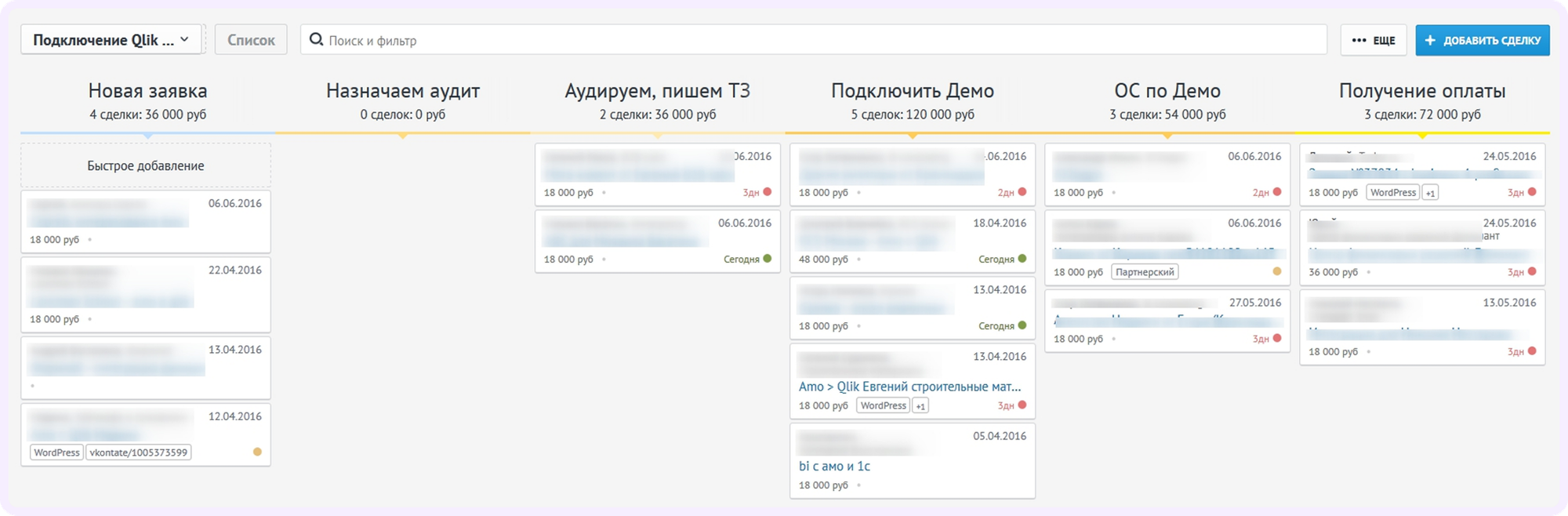1568x516 pixels.
Task: Click WordPress tag on 12.04.2016 card
Action: point(56,452)
